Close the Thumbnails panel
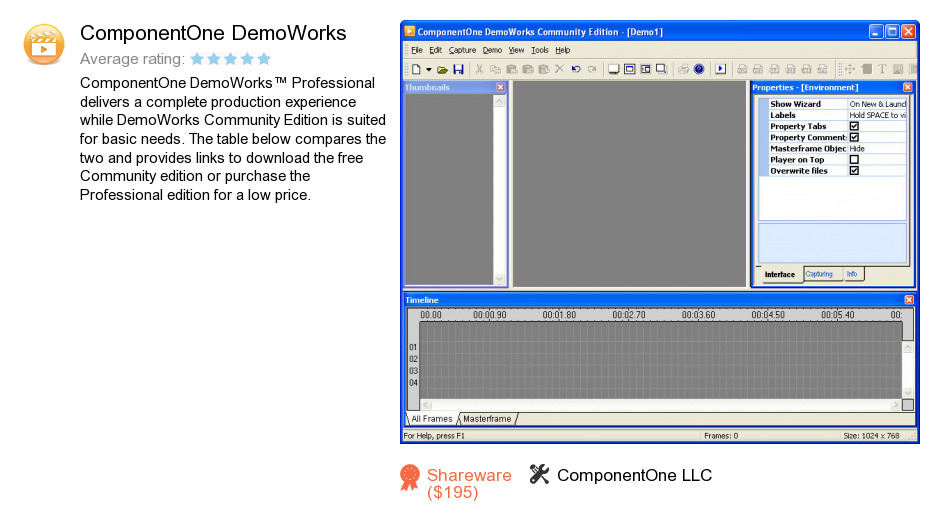 [x=501, y=88]
